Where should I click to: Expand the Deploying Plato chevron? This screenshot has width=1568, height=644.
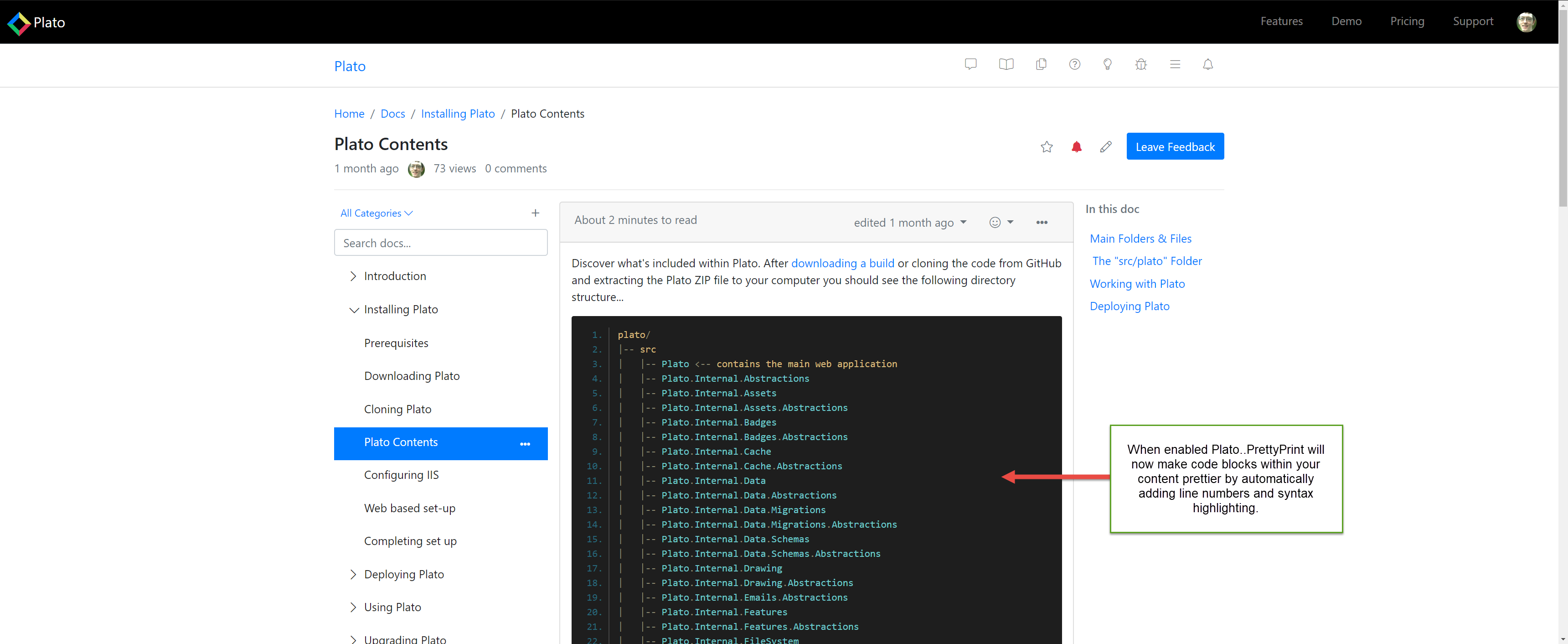353,574
